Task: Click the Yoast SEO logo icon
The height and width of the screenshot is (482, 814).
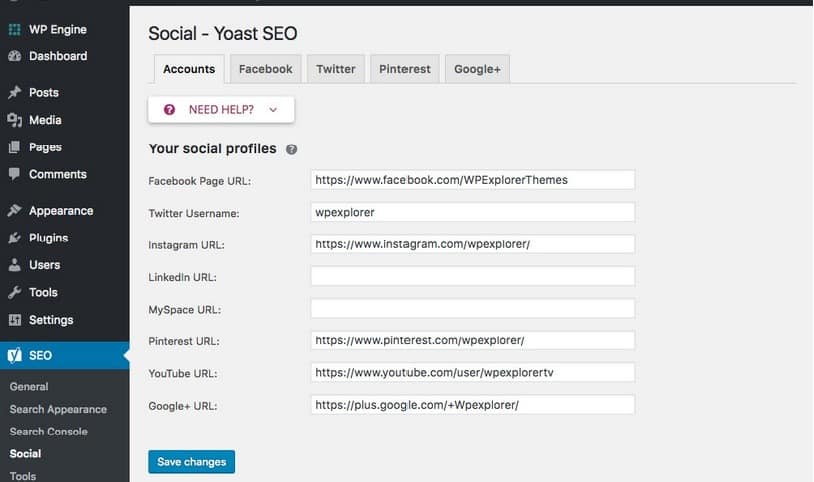Action: [15, 355]
